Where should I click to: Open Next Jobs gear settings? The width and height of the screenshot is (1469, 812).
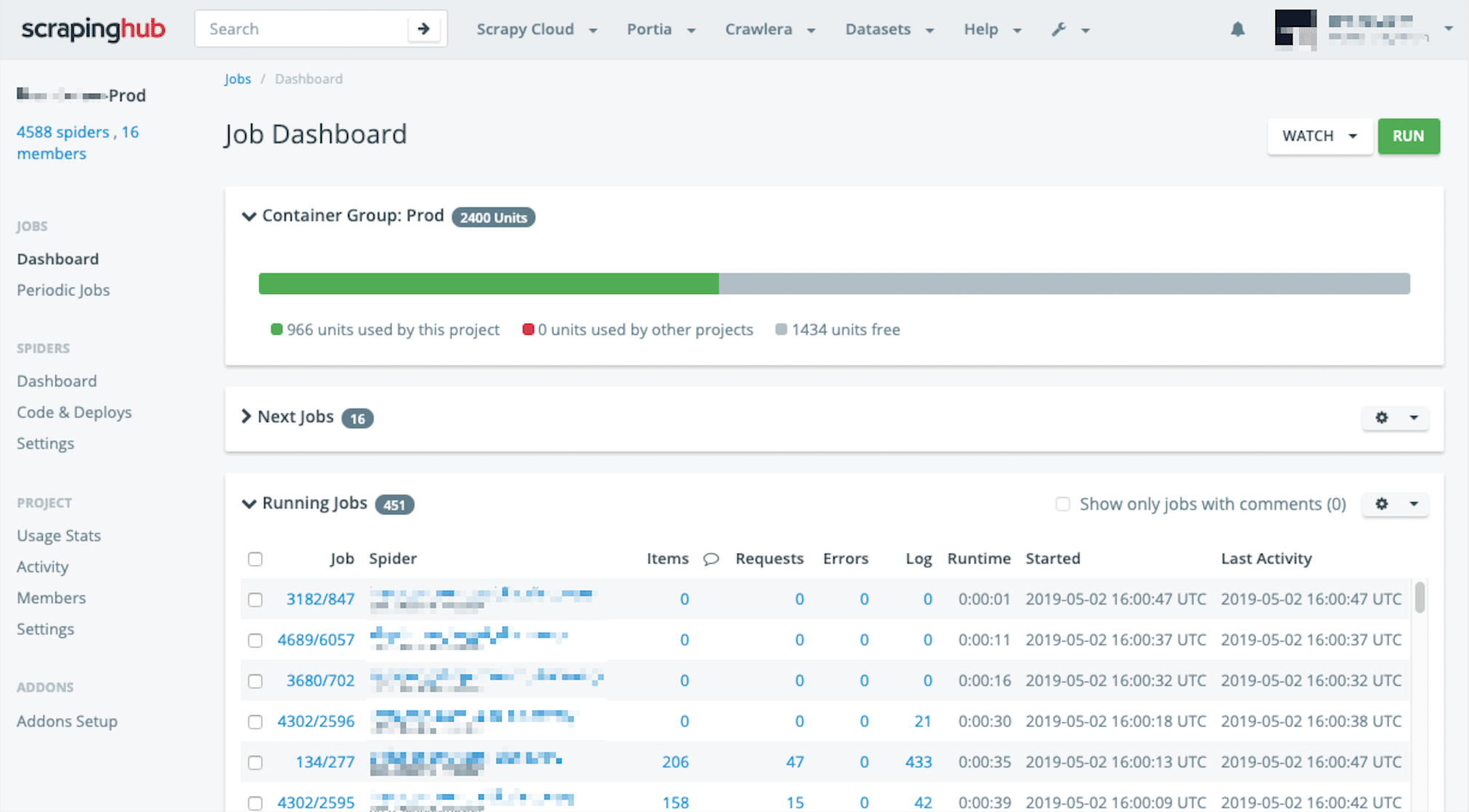[x=1382, y=418]
